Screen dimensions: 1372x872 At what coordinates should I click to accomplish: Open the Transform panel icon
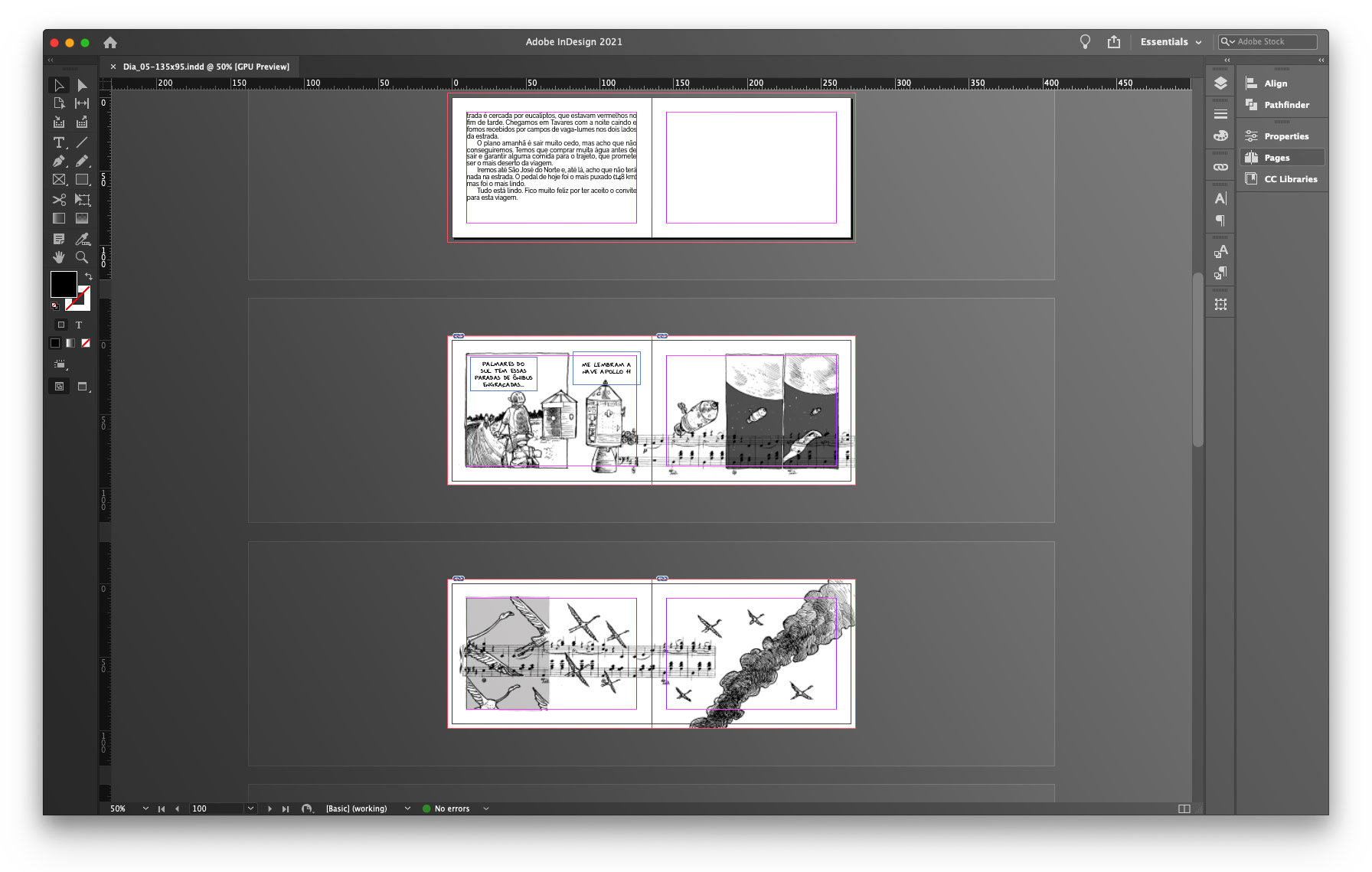(1220, 304)
